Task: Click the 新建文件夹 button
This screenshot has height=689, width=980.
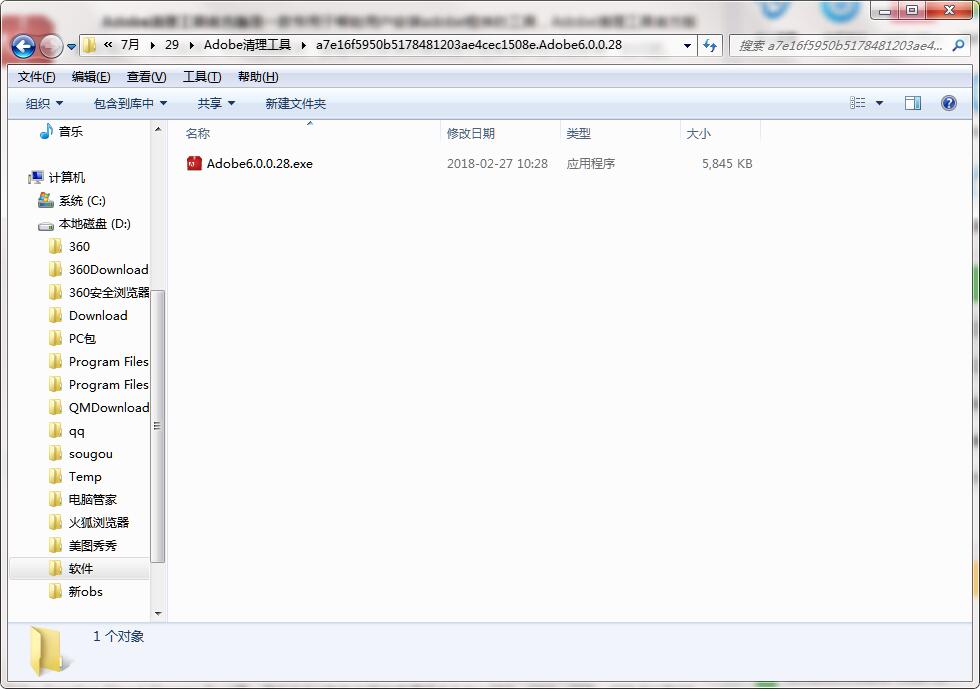Action: 296,103
